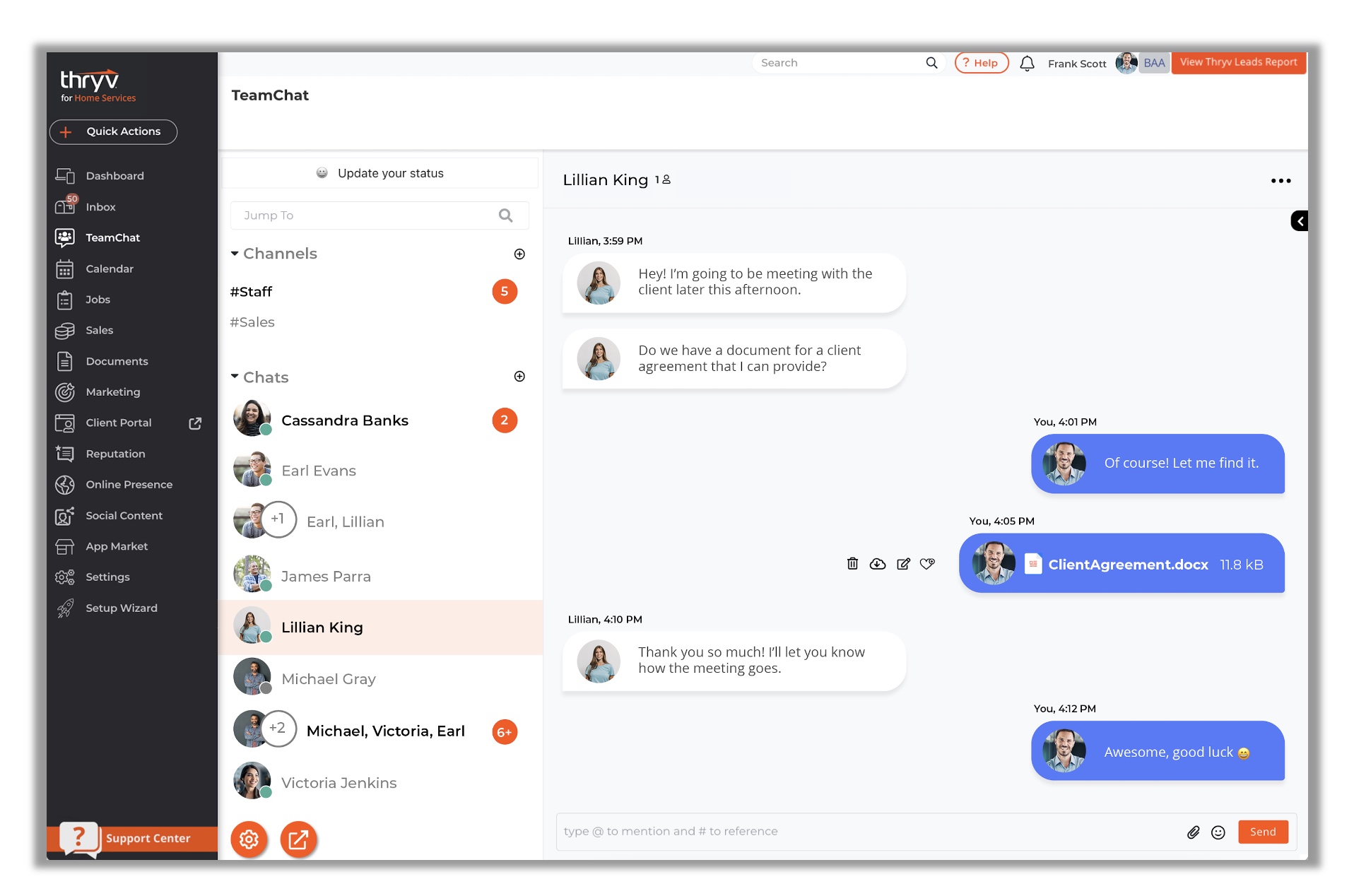
Task: Open the Inbox with 50 badge
Action: (x=65, y=206)
